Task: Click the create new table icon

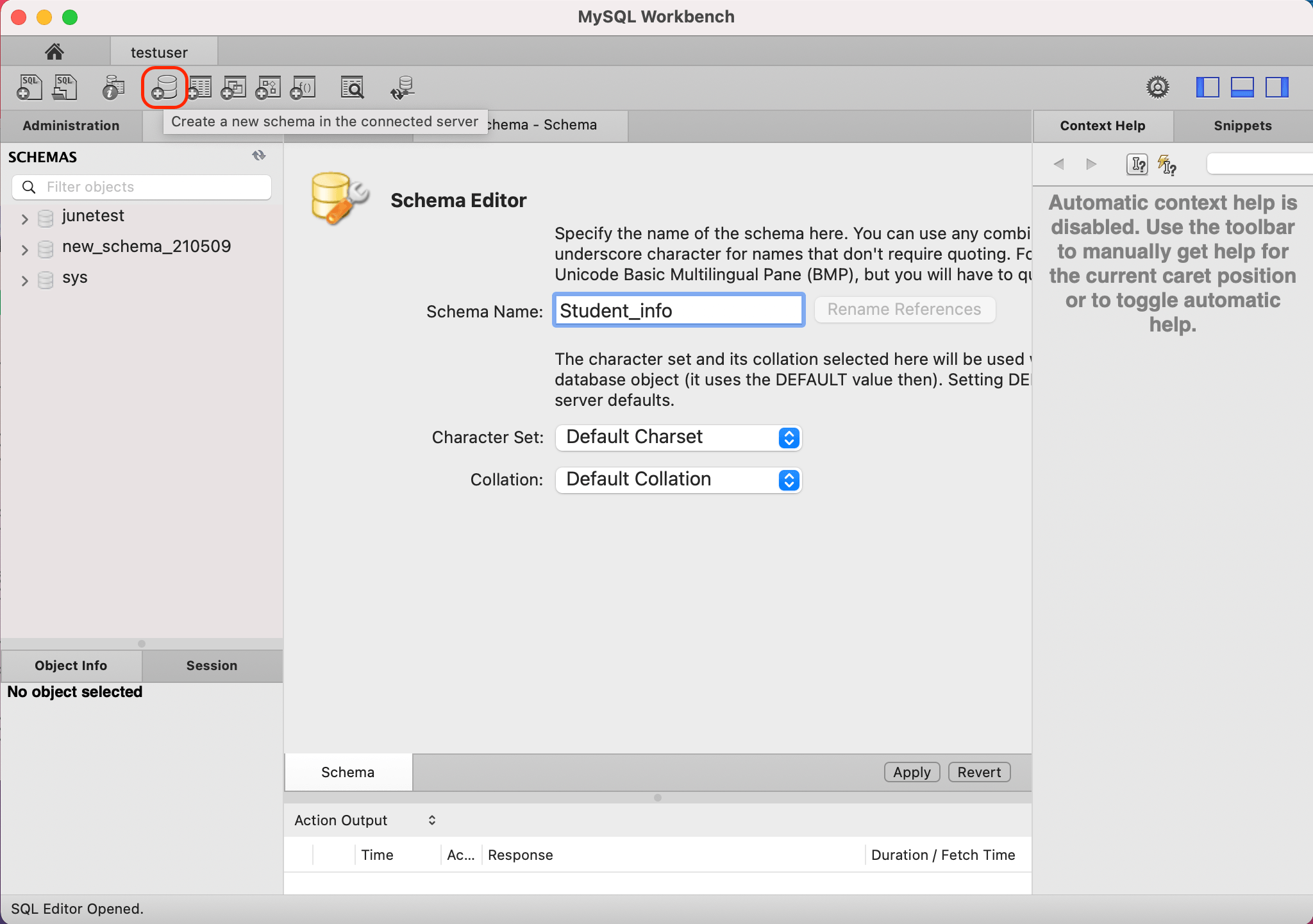Action: 199,88
